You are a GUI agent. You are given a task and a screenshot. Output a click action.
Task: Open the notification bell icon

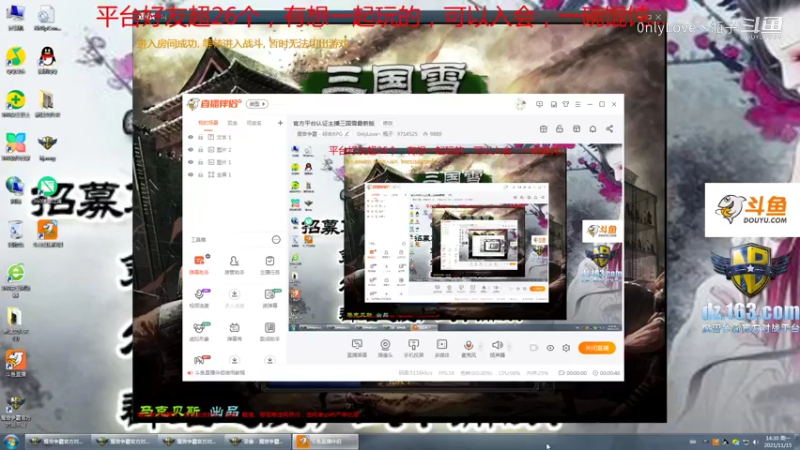click(593, 129)
